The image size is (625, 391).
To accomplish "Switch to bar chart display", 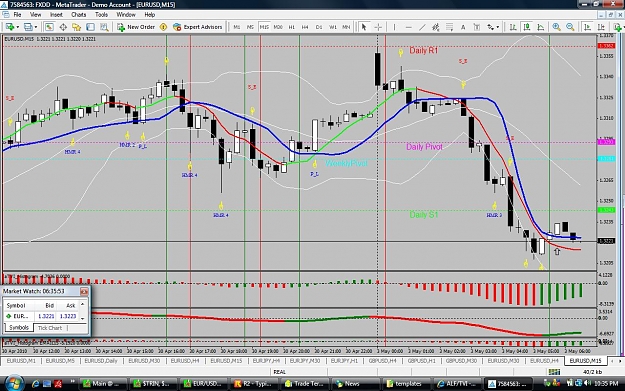I will coord(513,27).
